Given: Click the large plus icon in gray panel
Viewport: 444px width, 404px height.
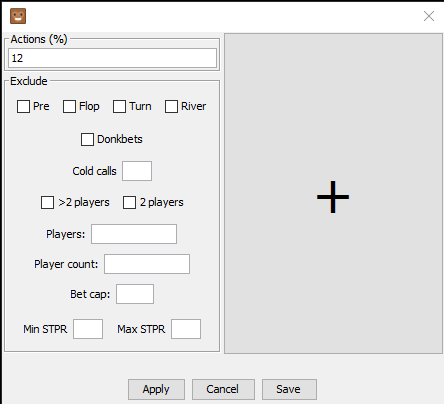Looking at the screenshot, I should click(333, 197).
